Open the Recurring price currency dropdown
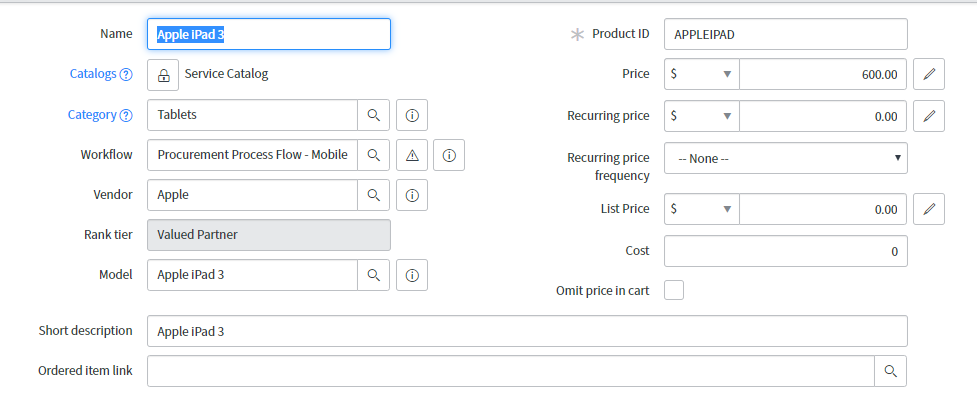The image size is (977, 395). [702, 116]
